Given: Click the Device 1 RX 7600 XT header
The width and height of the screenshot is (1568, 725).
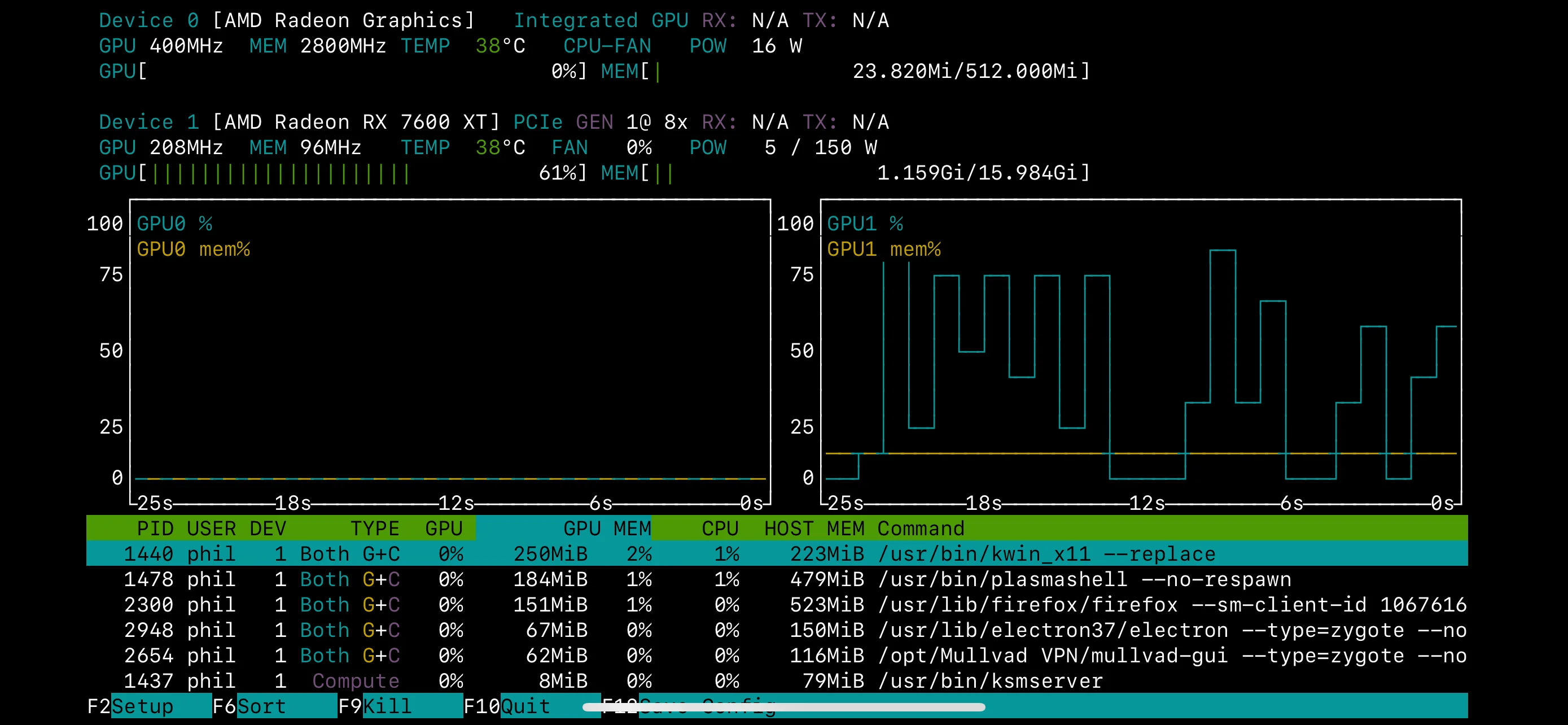Looking at the screenshot, I should pos(298,121).
